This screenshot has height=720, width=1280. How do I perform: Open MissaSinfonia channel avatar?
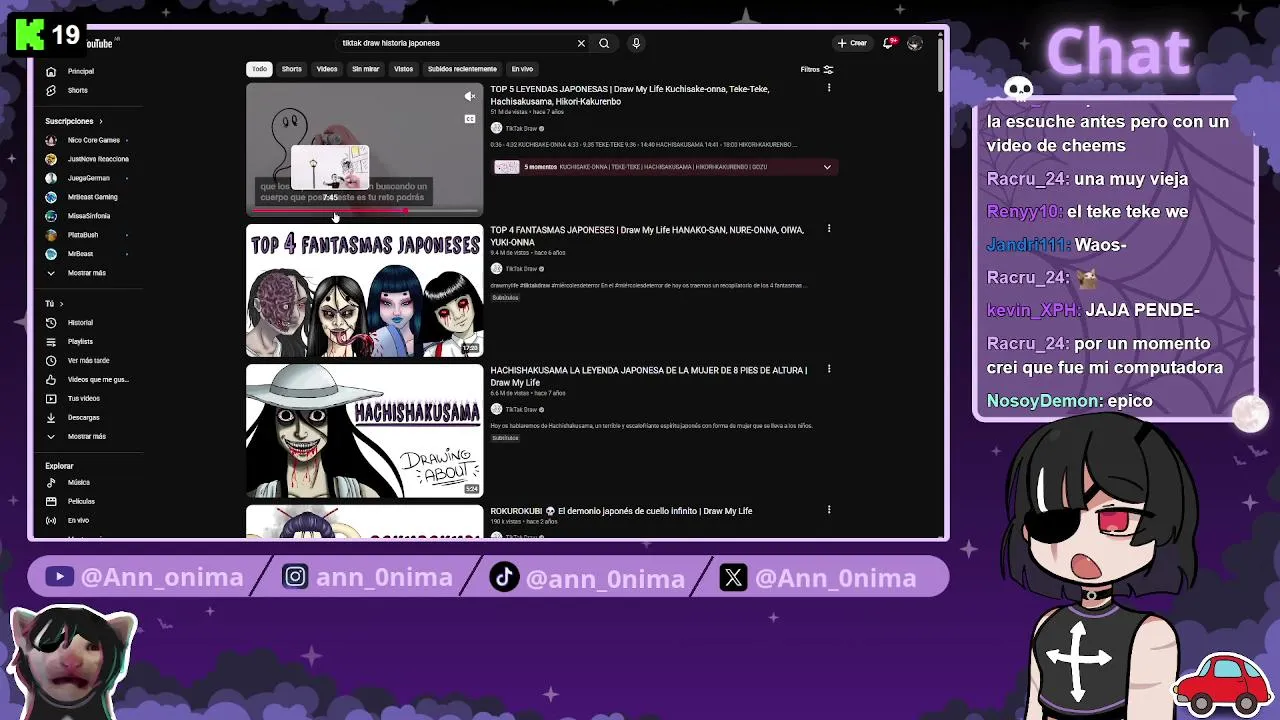pyautogui.click(x=51, y=216)
